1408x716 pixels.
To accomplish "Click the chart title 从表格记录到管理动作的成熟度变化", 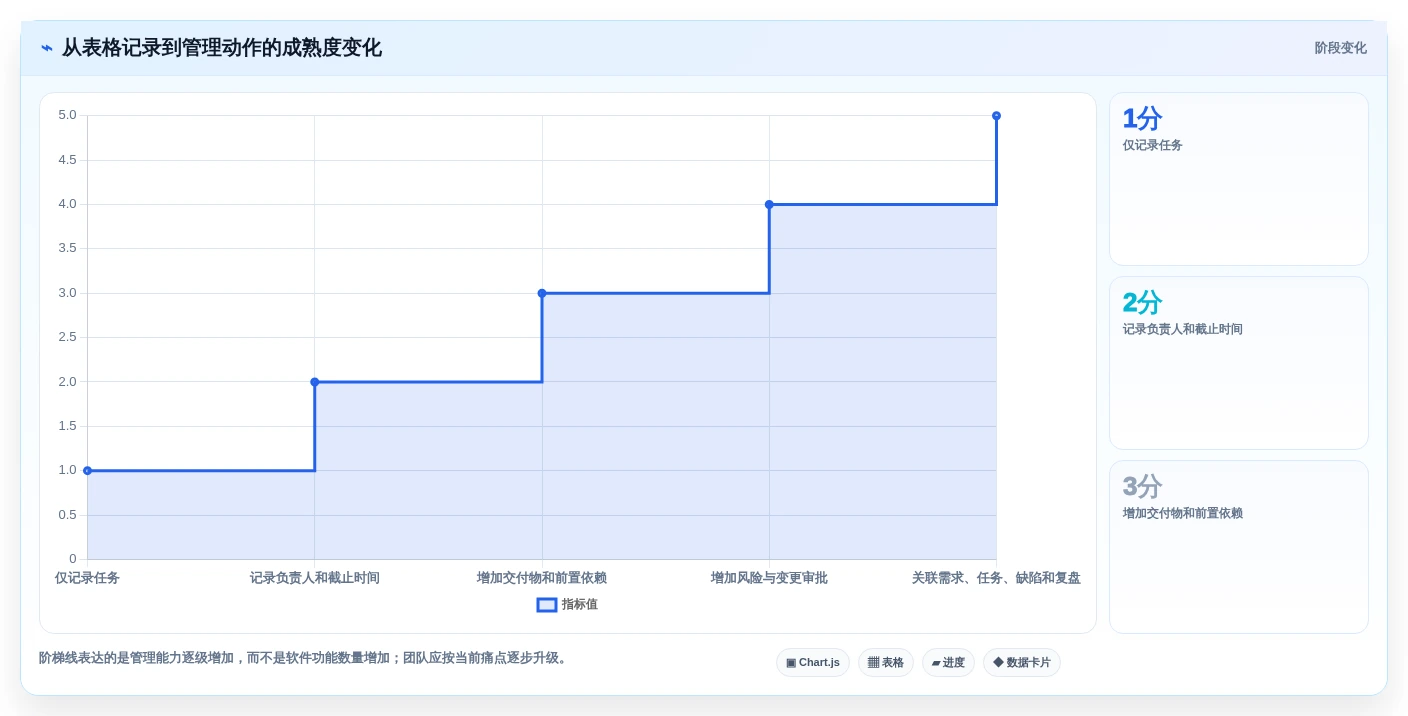I will tap(222, 48).
